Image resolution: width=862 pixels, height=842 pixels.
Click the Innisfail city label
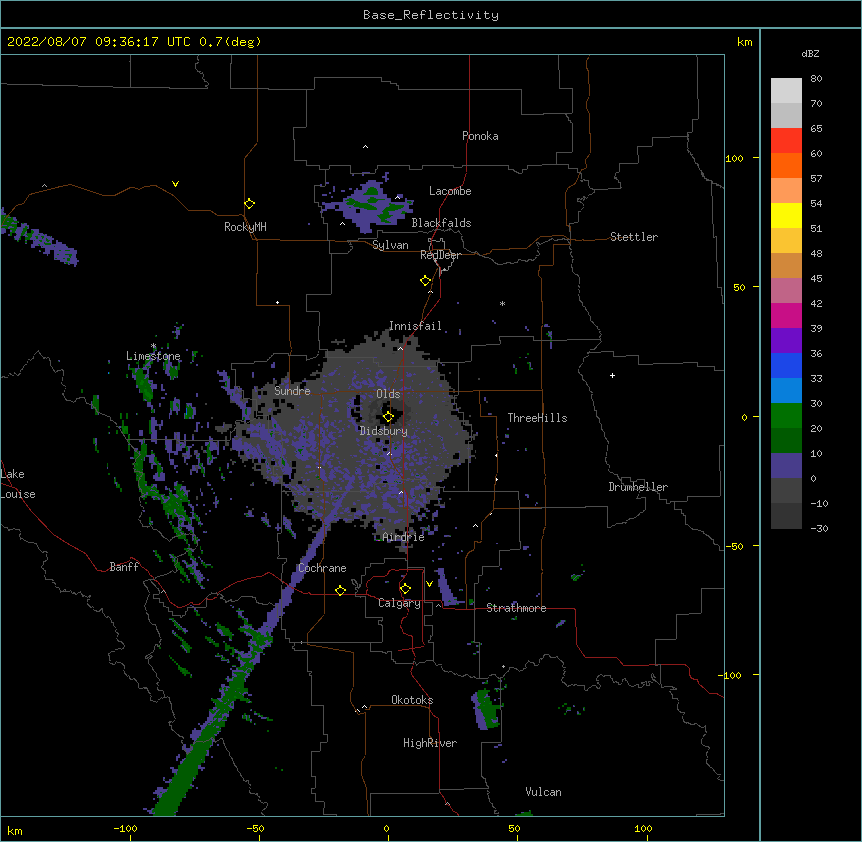415,326
